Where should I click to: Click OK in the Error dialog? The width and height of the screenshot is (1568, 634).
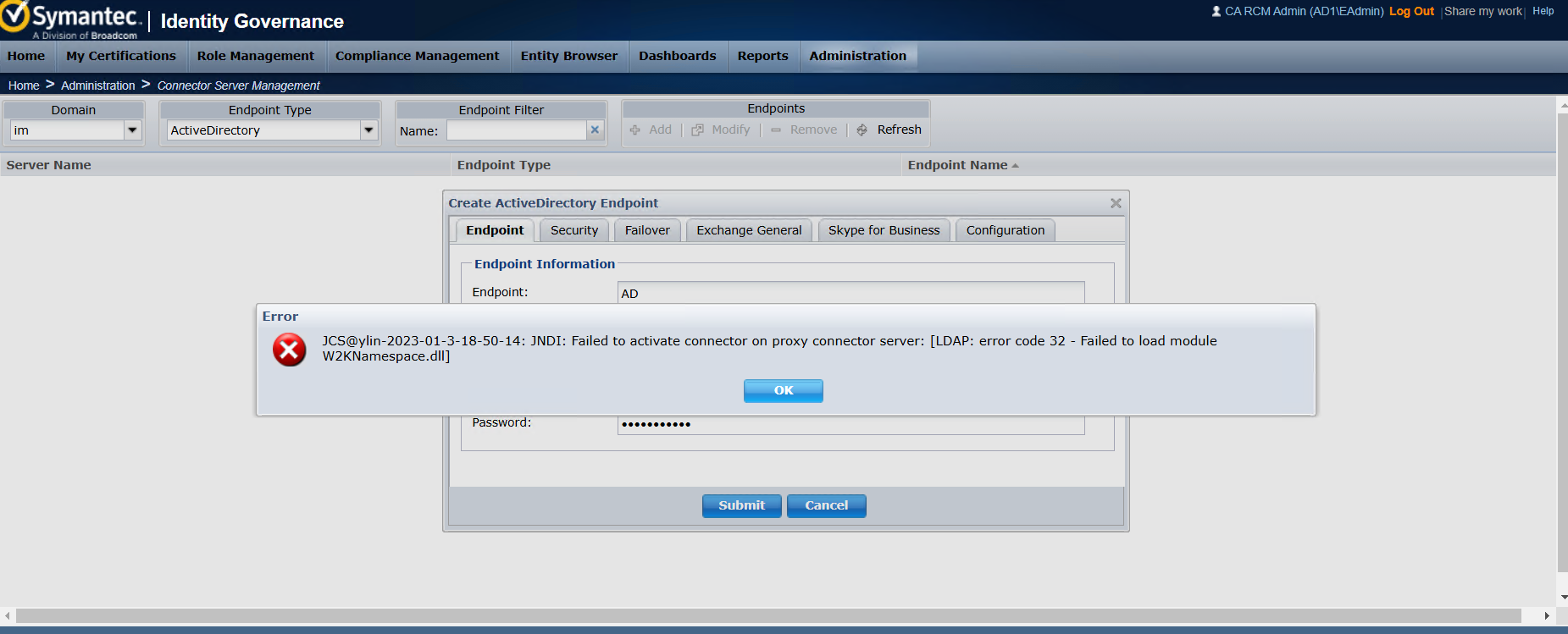(784, 390)
